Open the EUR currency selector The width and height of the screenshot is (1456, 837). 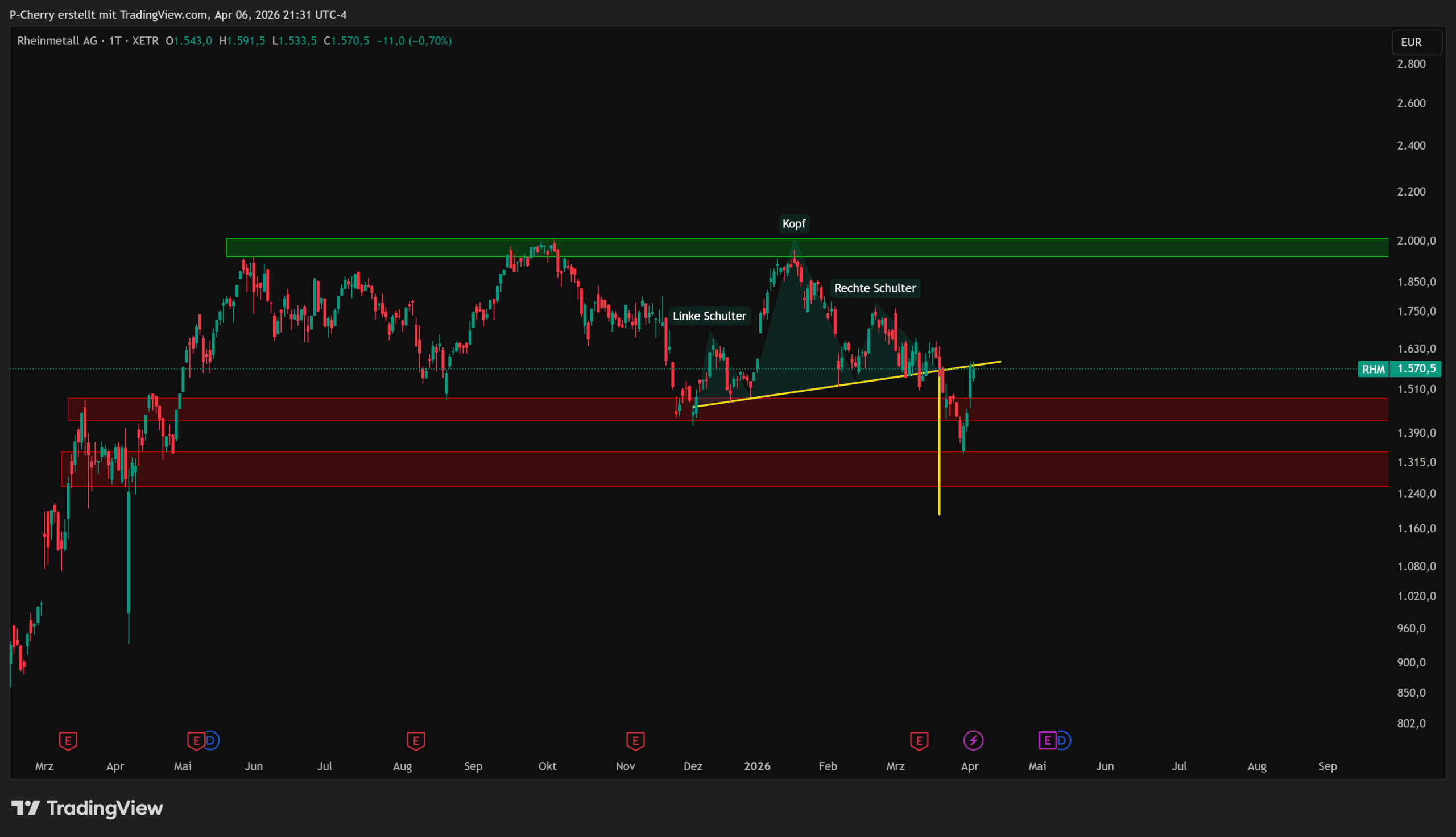pos(1416,42)
